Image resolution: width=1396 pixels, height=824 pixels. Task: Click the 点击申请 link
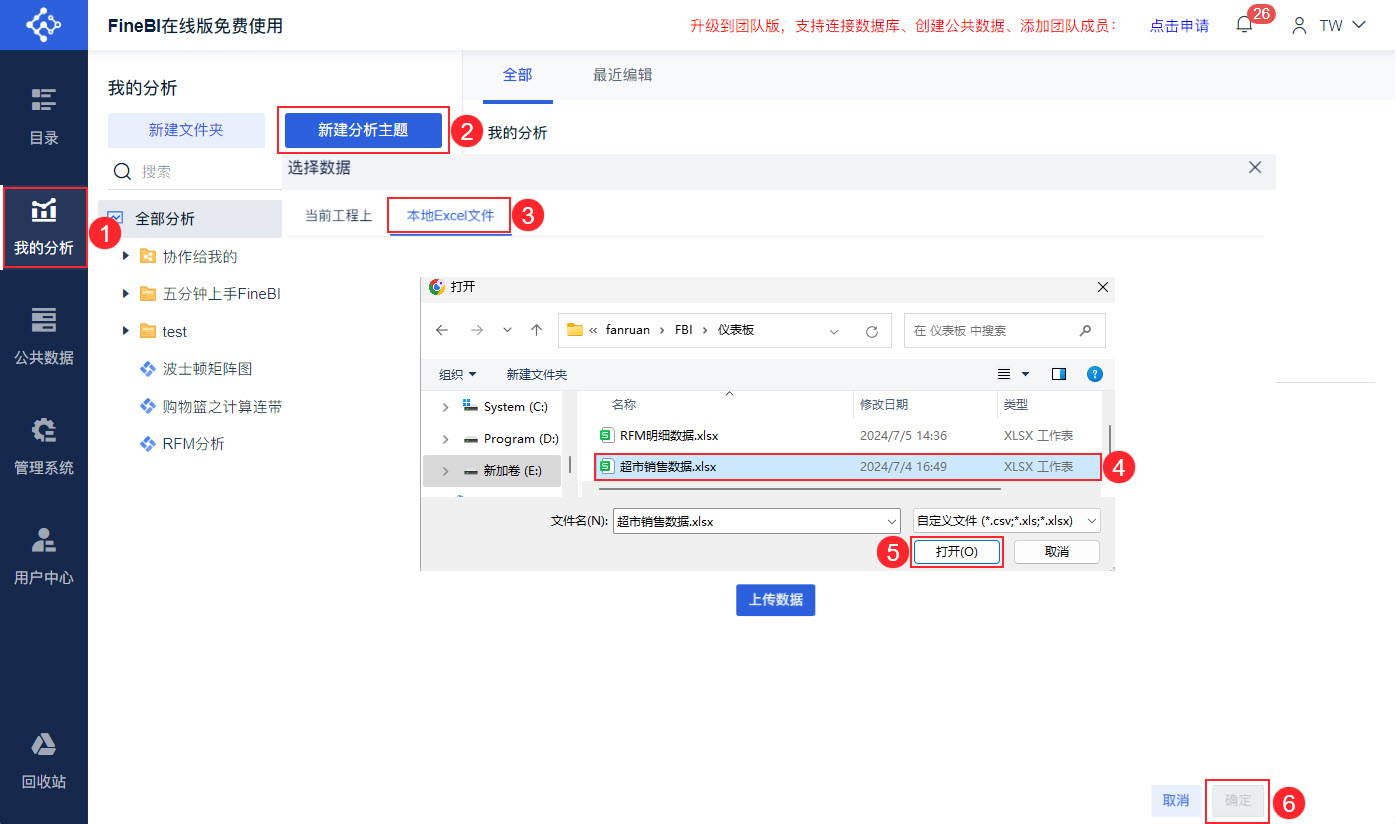(x=1179, y=26)
